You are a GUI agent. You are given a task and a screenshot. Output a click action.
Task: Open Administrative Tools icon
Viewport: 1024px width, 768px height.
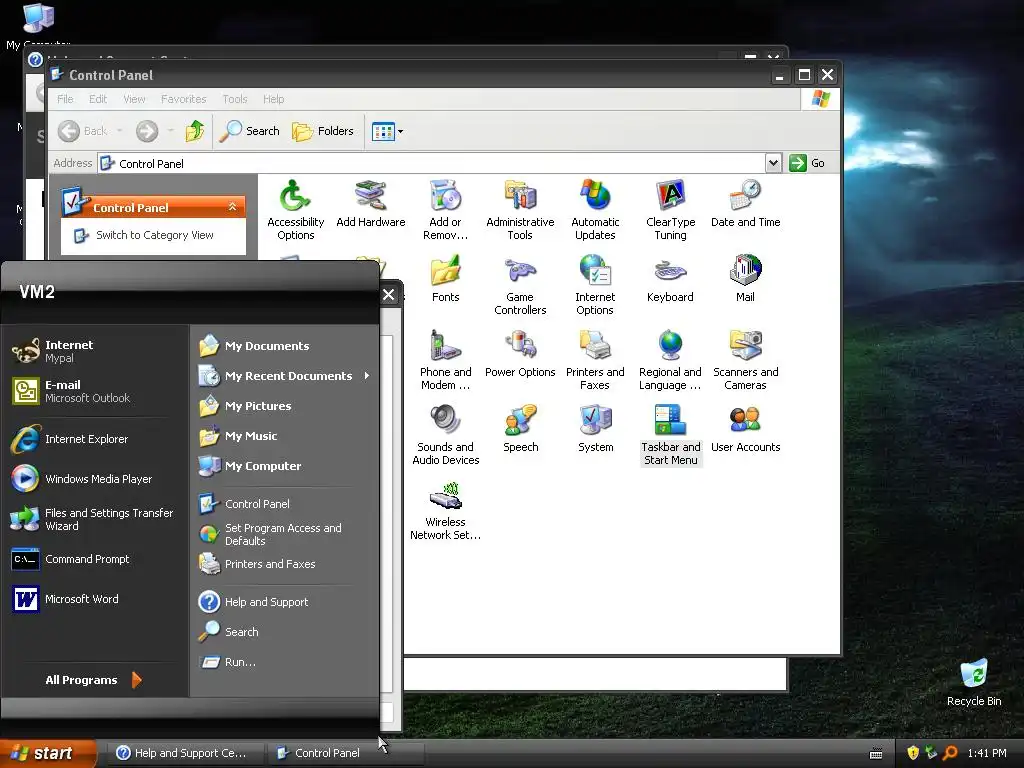click(520, 209)
